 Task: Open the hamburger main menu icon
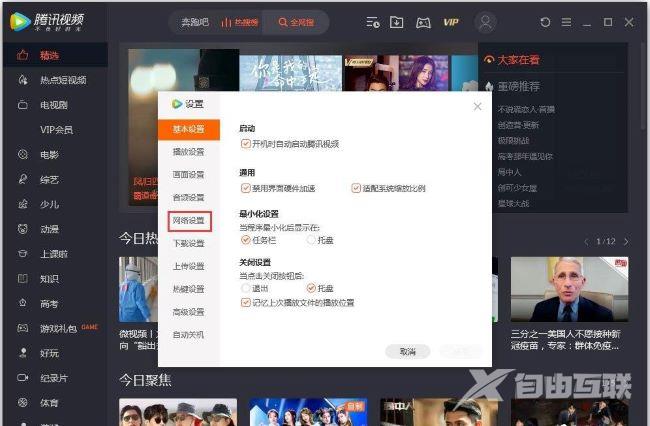(566, 22)
